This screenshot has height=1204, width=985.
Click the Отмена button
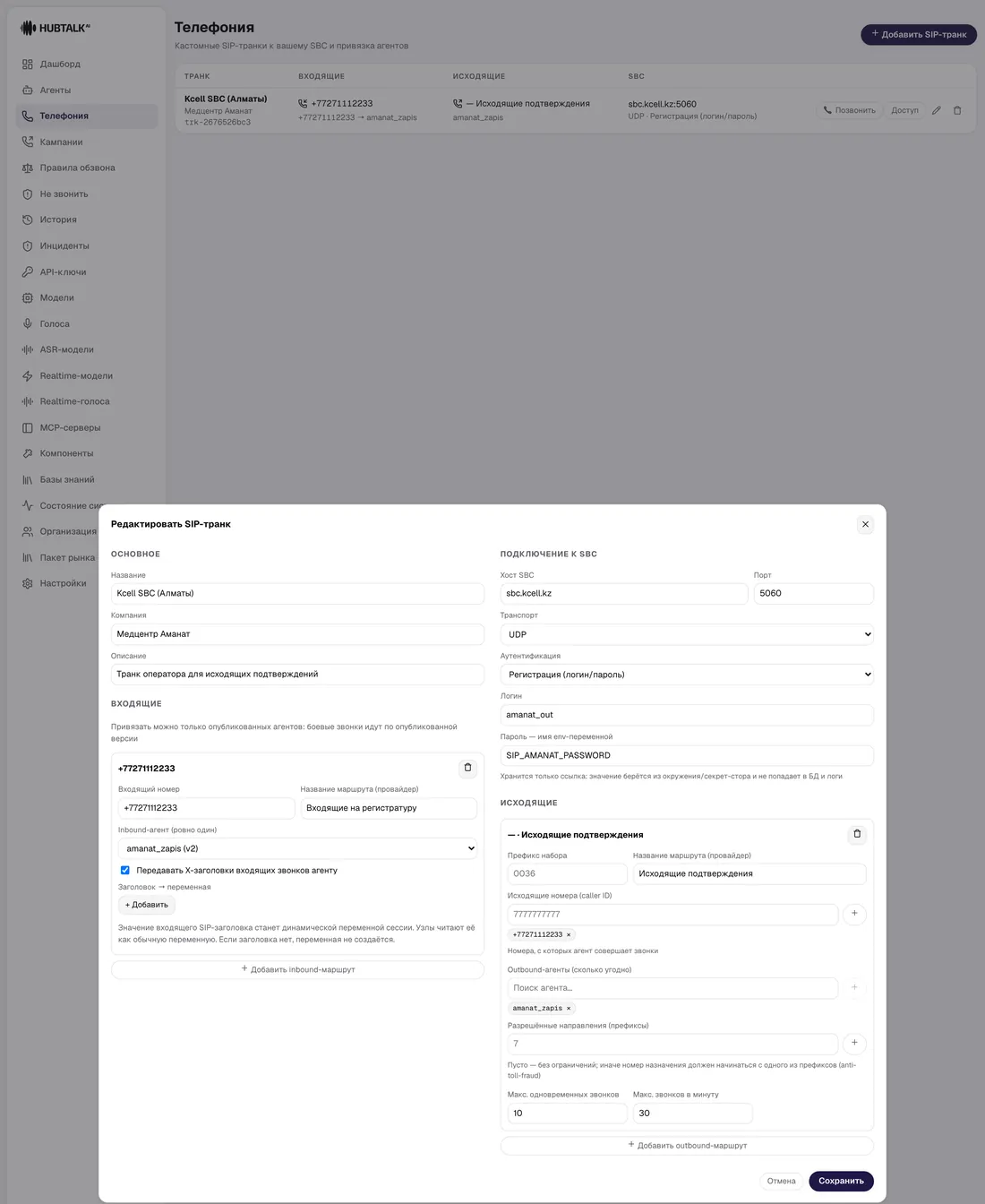tap(781, 1182)
